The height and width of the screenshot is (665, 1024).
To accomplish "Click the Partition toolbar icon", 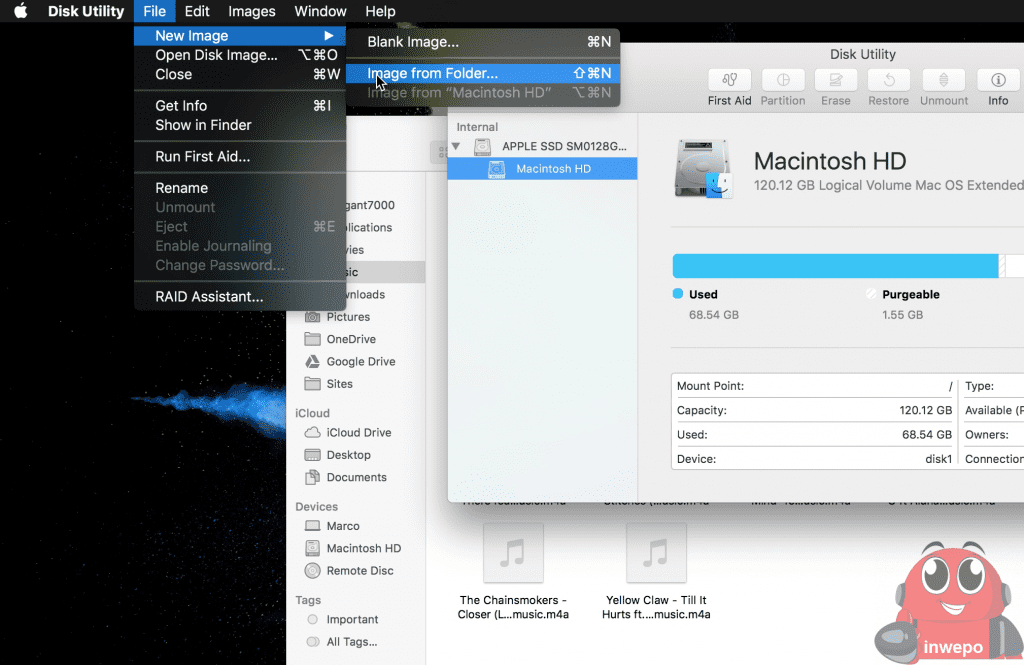I will [782, 80].
